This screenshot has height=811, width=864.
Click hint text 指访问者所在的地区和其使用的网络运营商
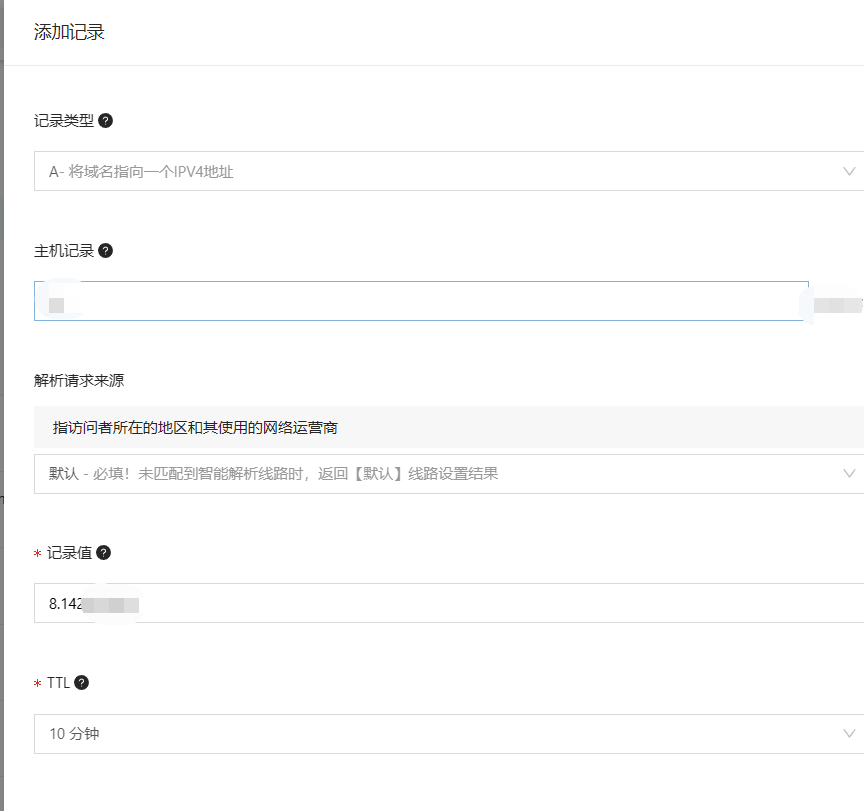(195, 428)
